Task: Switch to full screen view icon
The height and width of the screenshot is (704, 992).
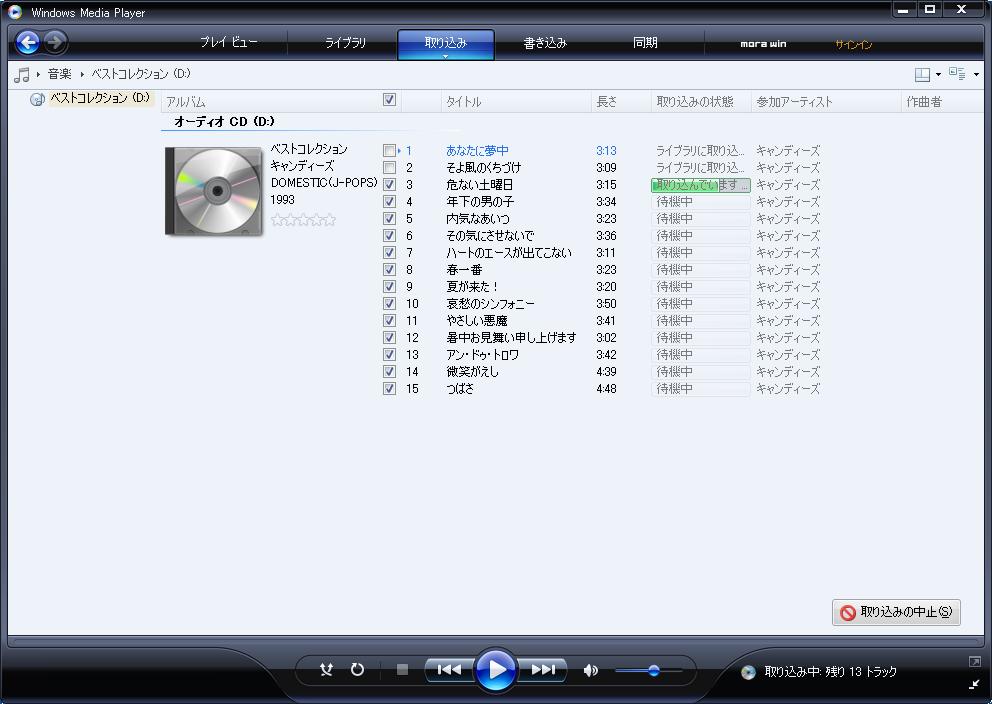Action: [x=974, y=662]
